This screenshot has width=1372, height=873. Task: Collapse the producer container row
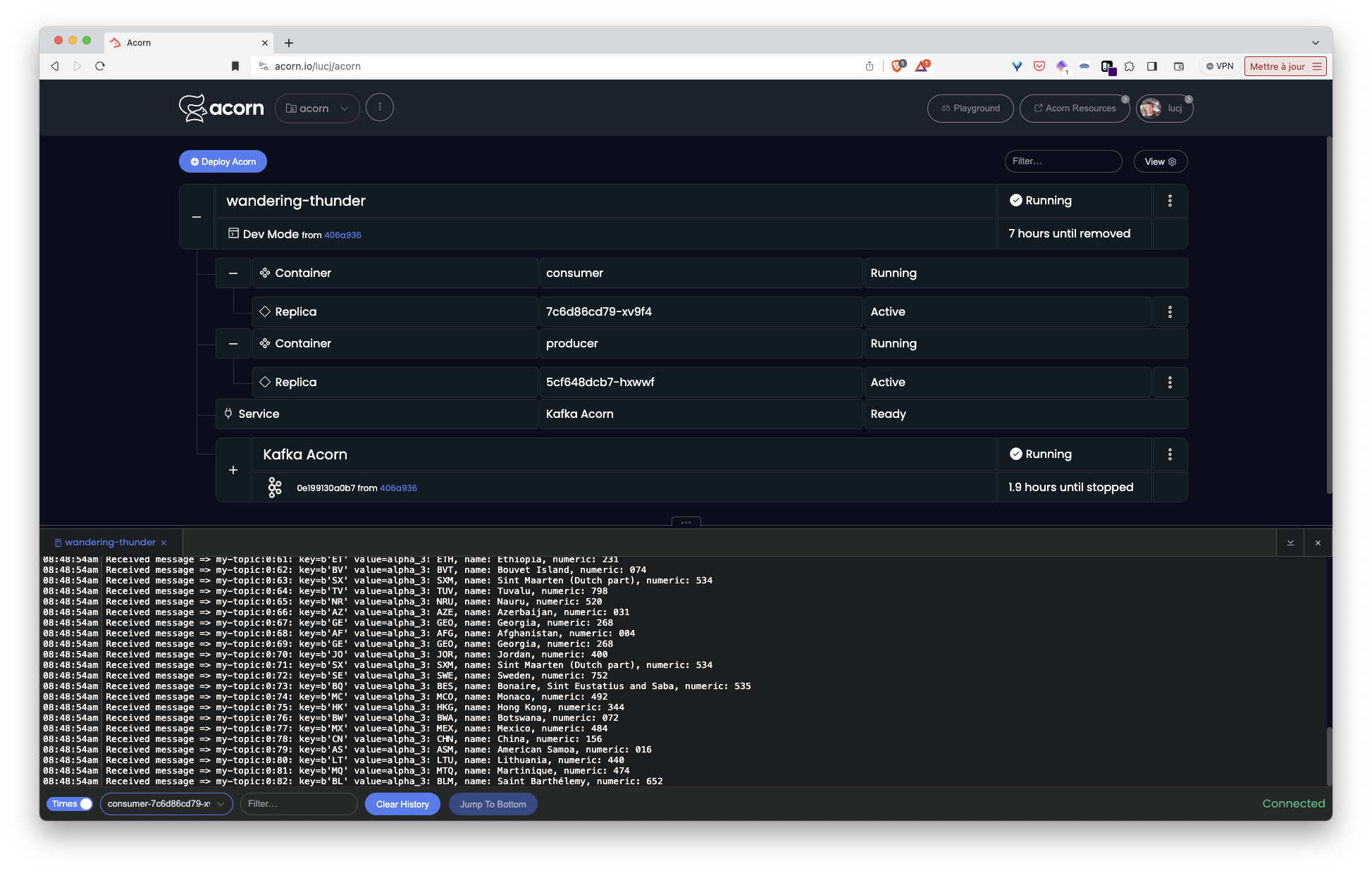pyautogui.click(x=232, y=343)
